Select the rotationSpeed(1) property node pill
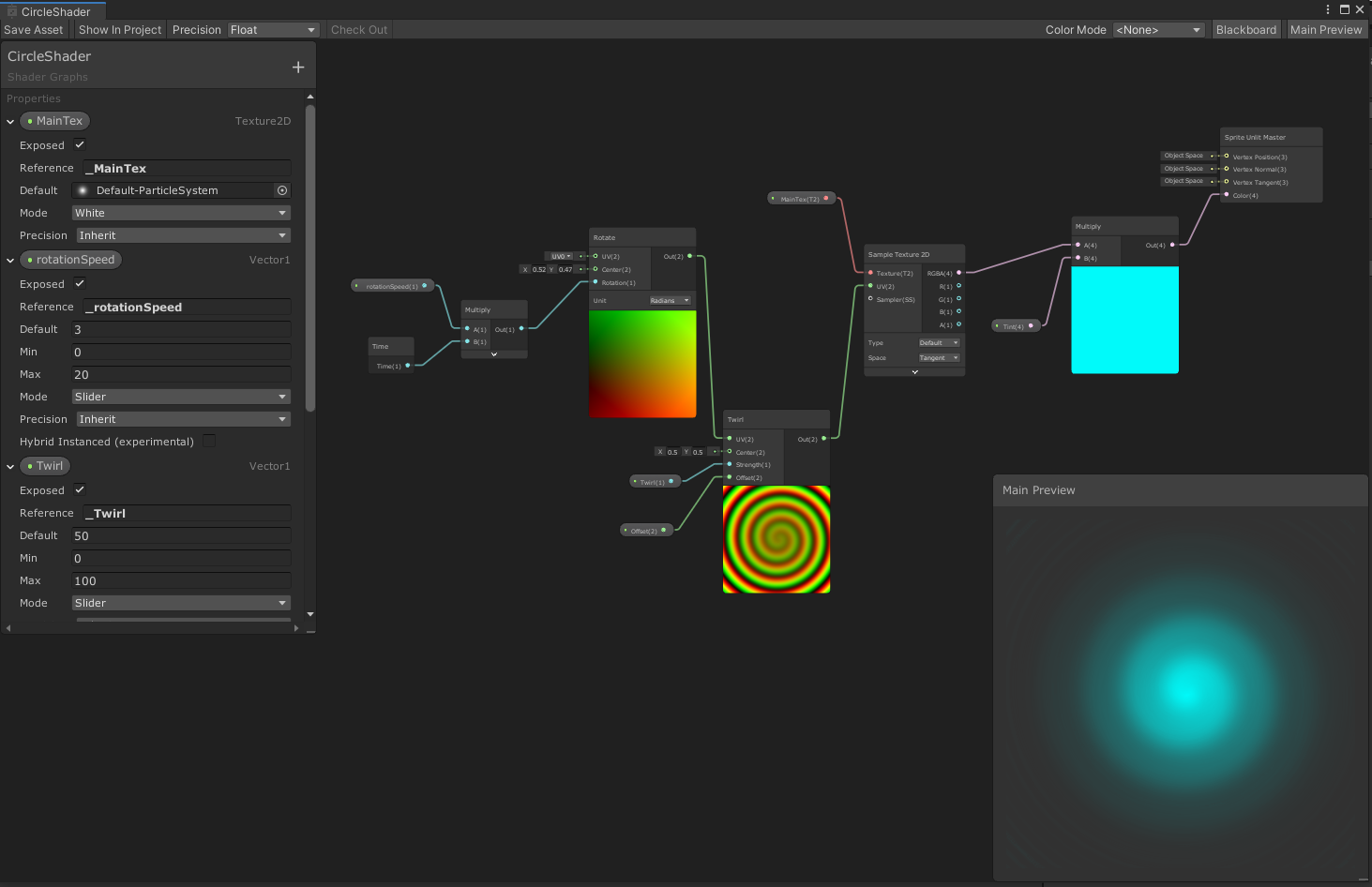The image size is (1372, 887). [x=392, y=286]
